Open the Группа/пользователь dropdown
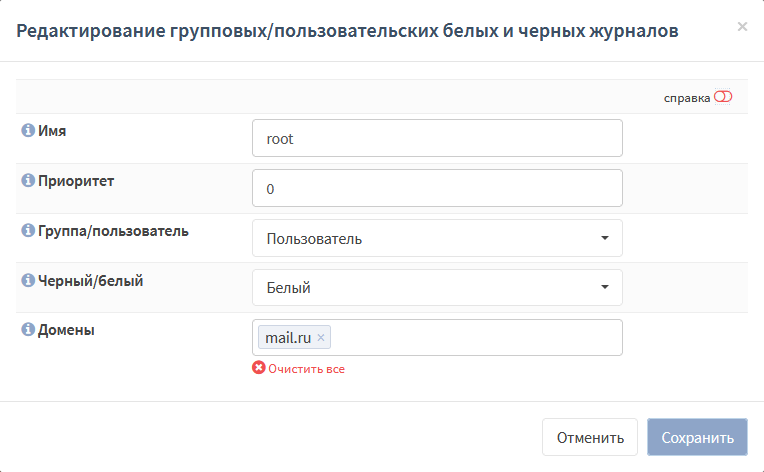Image resolution: width=764 pixels, height=472 pixels. pos(437,238)
